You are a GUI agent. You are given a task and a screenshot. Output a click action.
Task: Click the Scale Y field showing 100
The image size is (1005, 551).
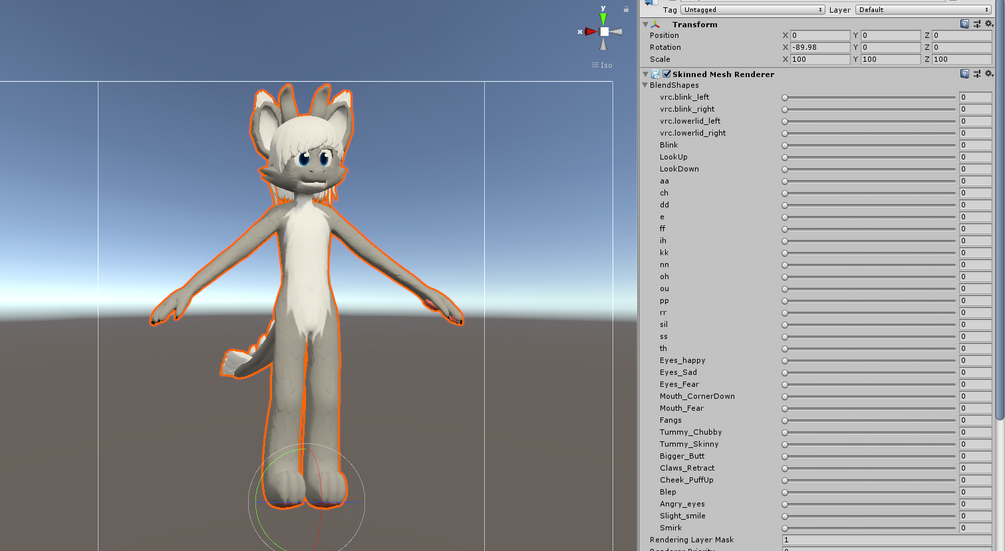click(x=890, y=59)
